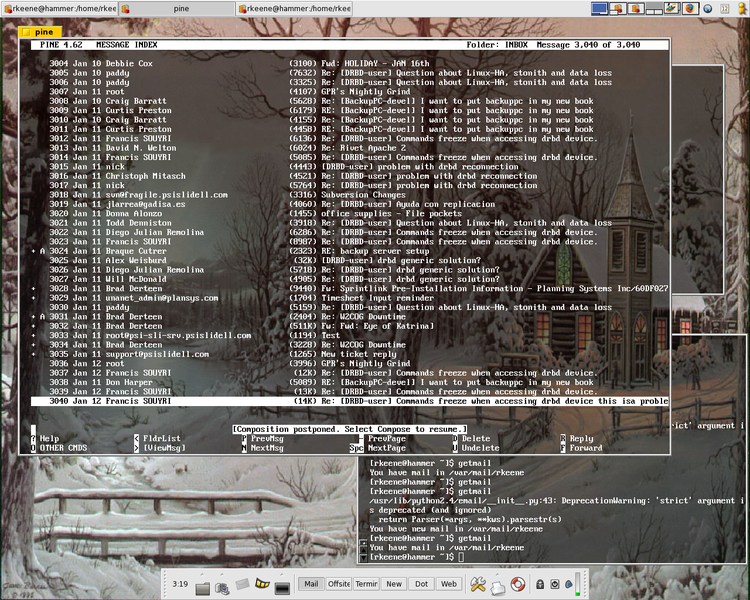750x600 pixels.
Task: Open the calendar icon showing 12
Action: [x=725, y=9]
